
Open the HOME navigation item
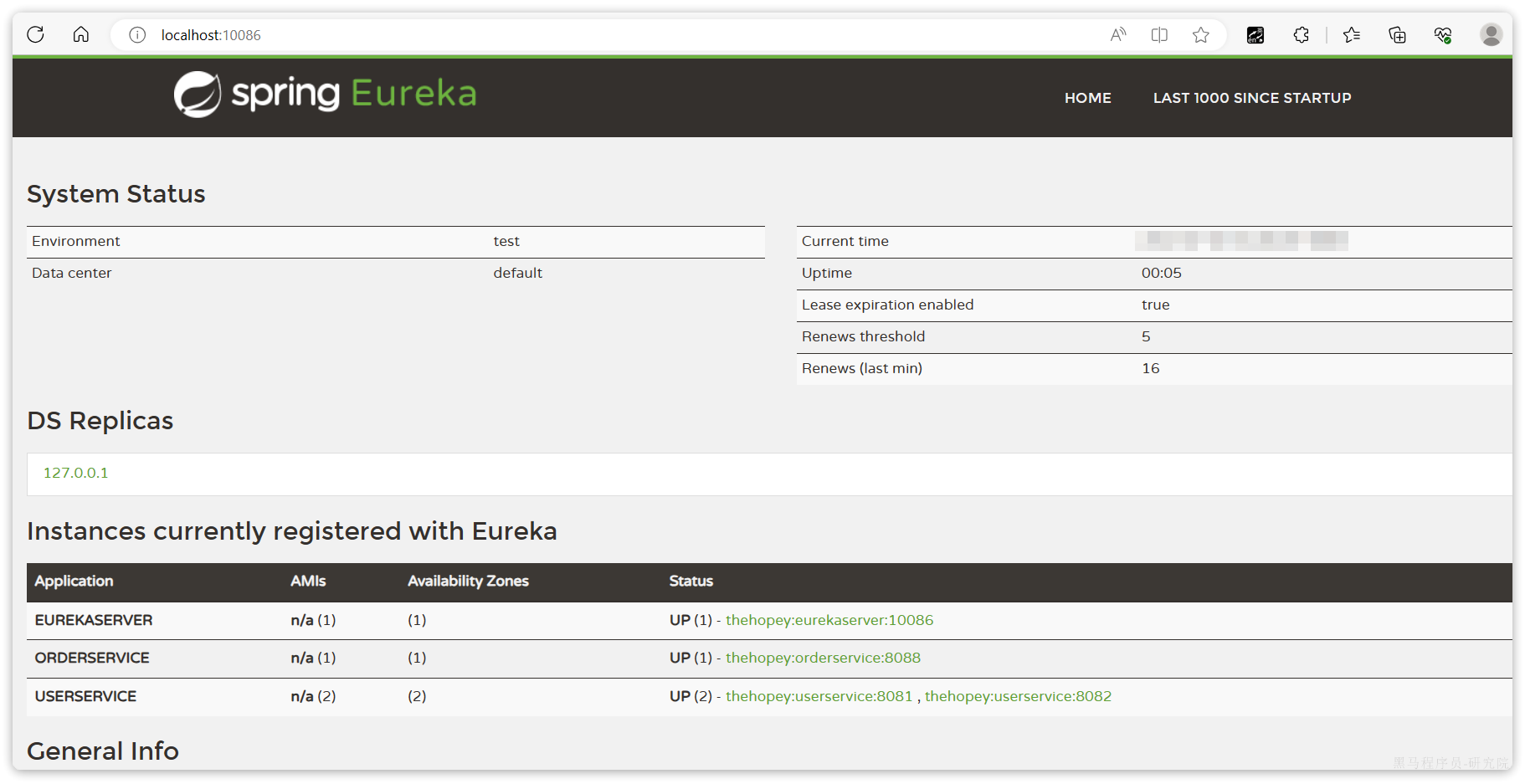[x=1087, y=98]
